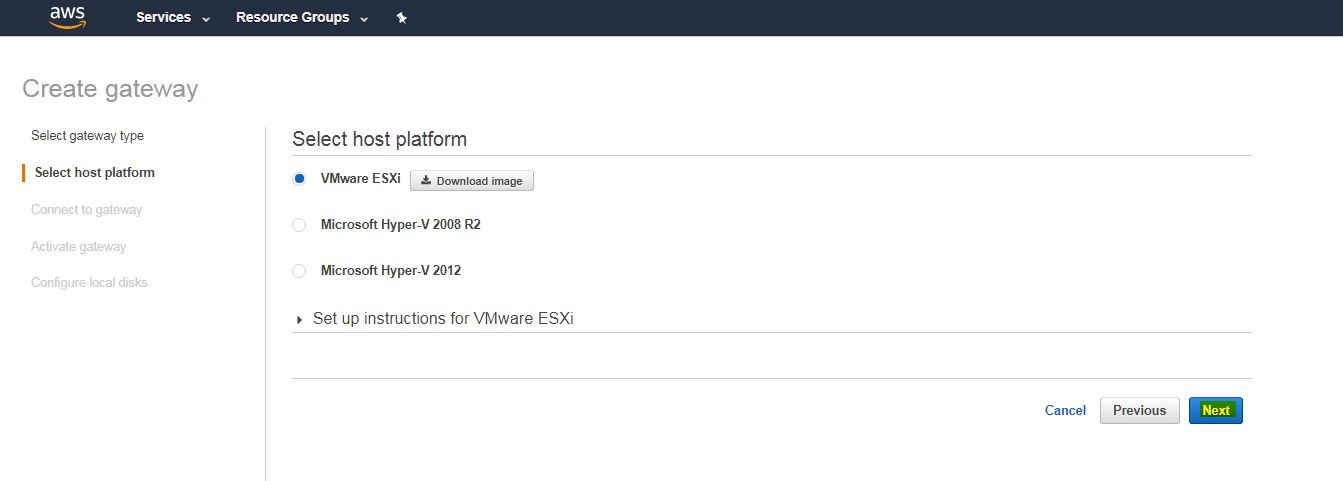Click the Previous button

pyautogui.click(x=1140, y=411)
